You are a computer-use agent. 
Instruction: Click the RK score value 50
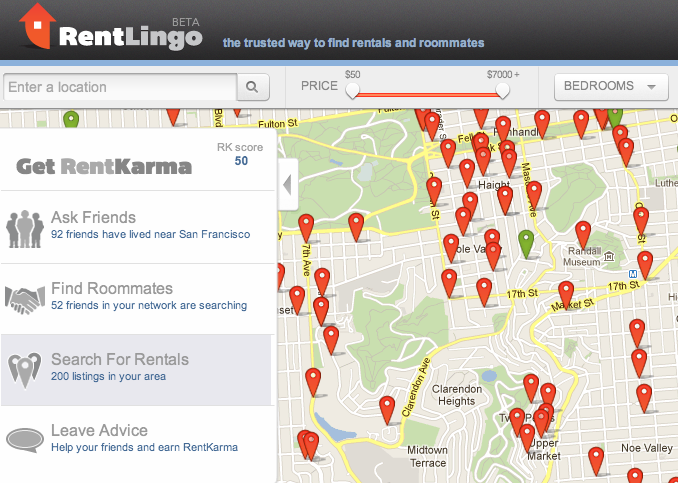point(241,161)
